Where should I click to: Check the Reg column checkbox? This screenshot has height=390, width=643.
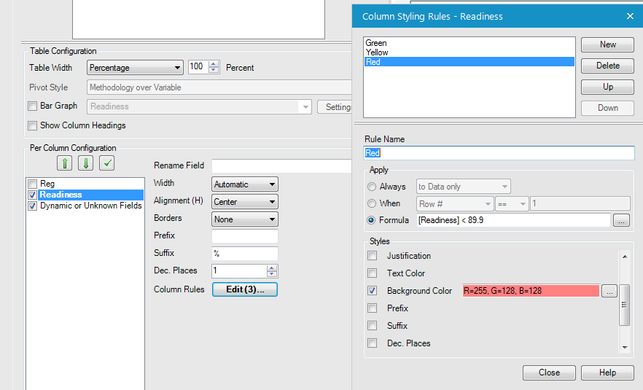pos(32,184)
